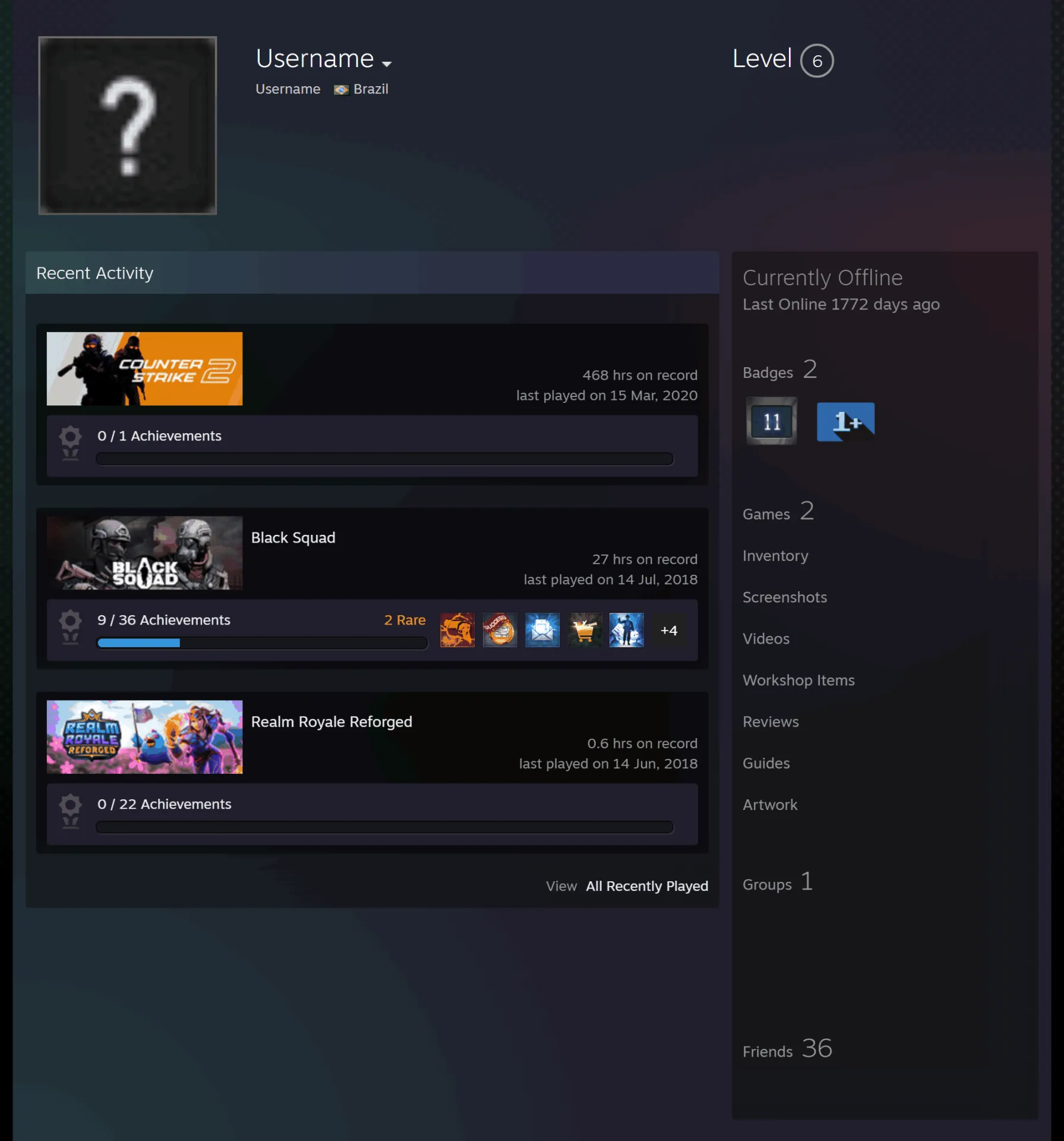Open the Level 6 badge circle
The height and width of the screenshot is (1141, 1064).
tap(817, 61)
